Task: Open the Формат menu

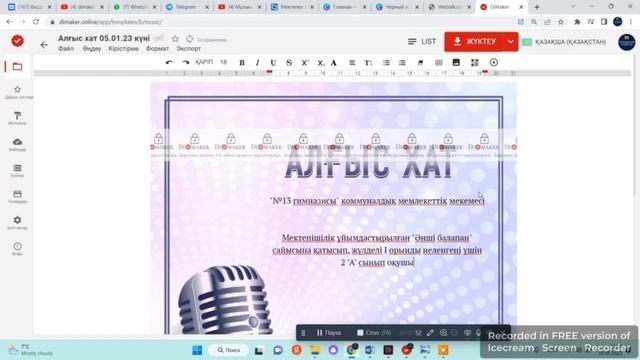Action: [x=157, y=49]
